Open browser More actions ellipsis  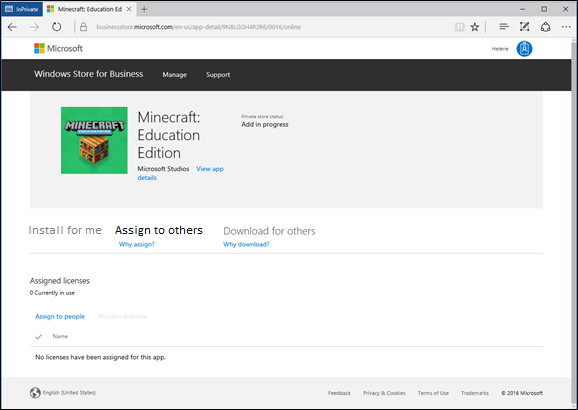pos(566,27)
